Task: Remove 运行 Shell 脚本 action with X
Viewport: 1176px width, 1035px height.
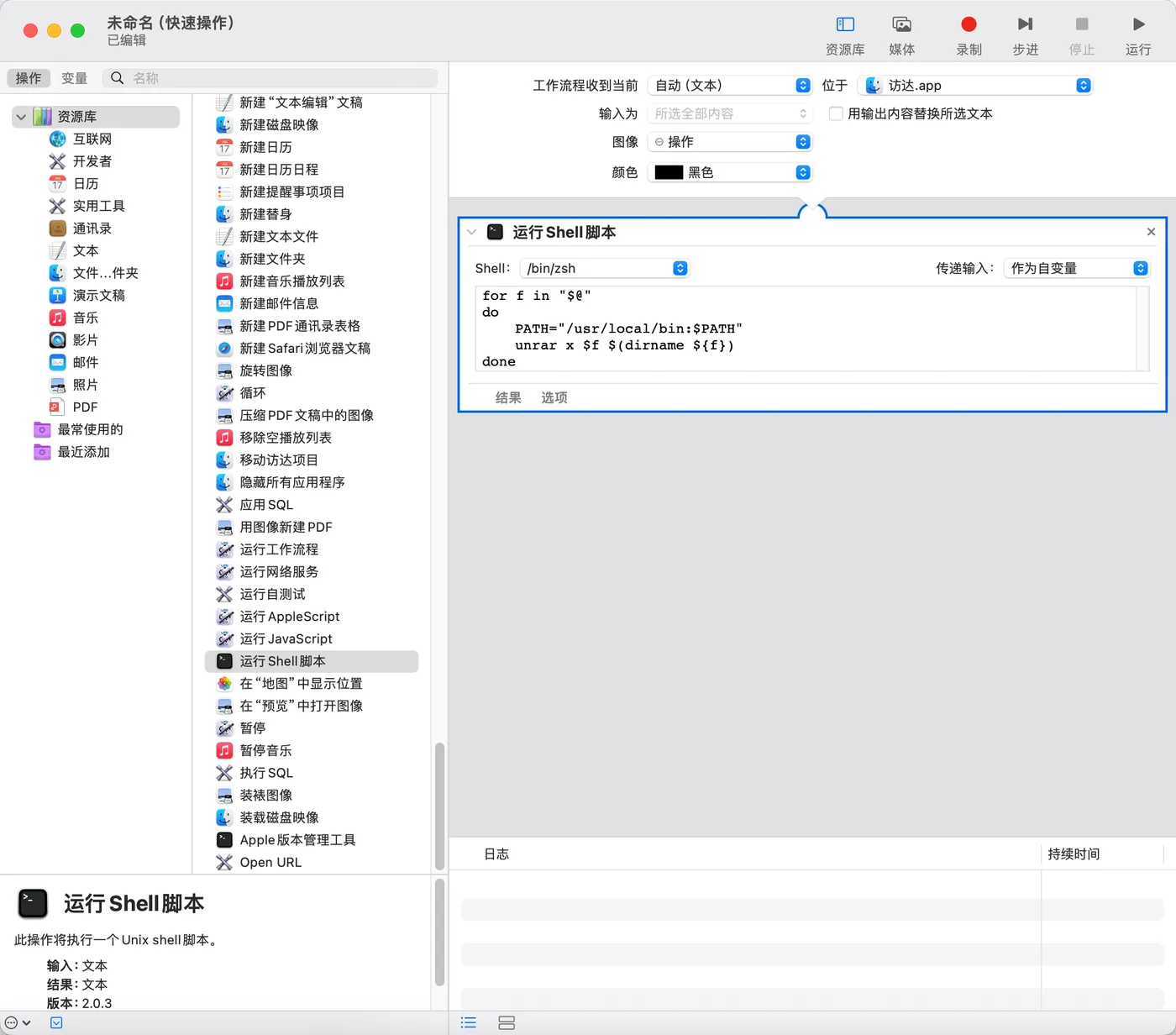Action: (x=1151, y=232)
